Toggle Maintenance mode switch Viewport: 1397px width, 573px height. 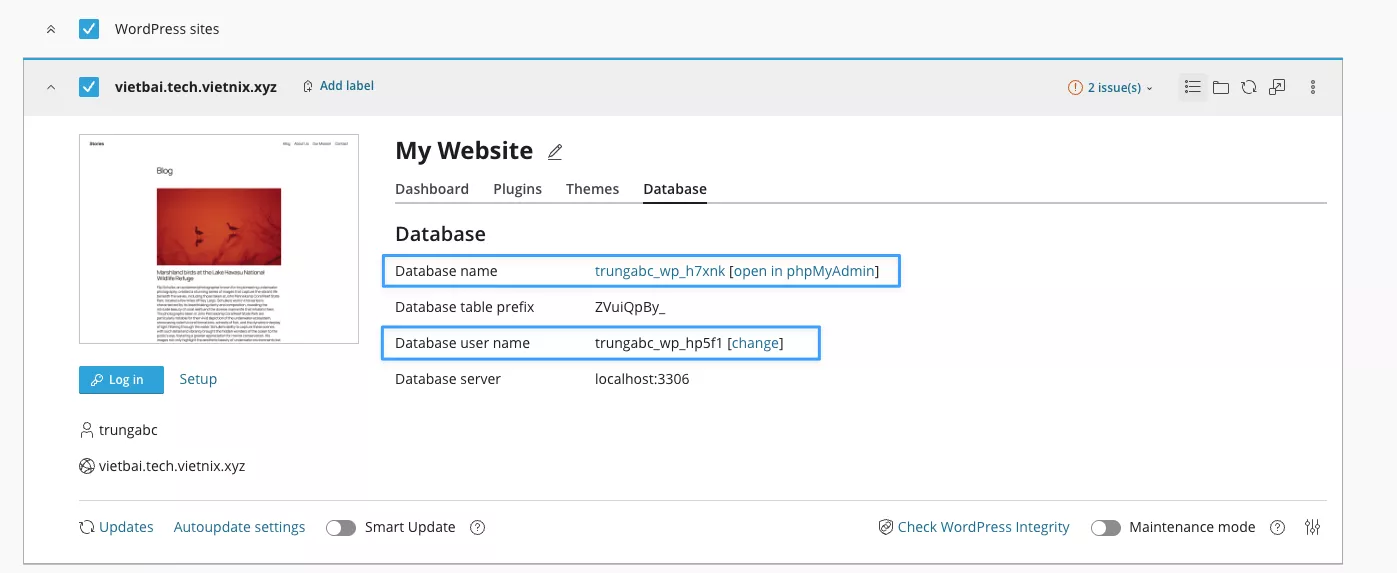(x=1105, y=527)
